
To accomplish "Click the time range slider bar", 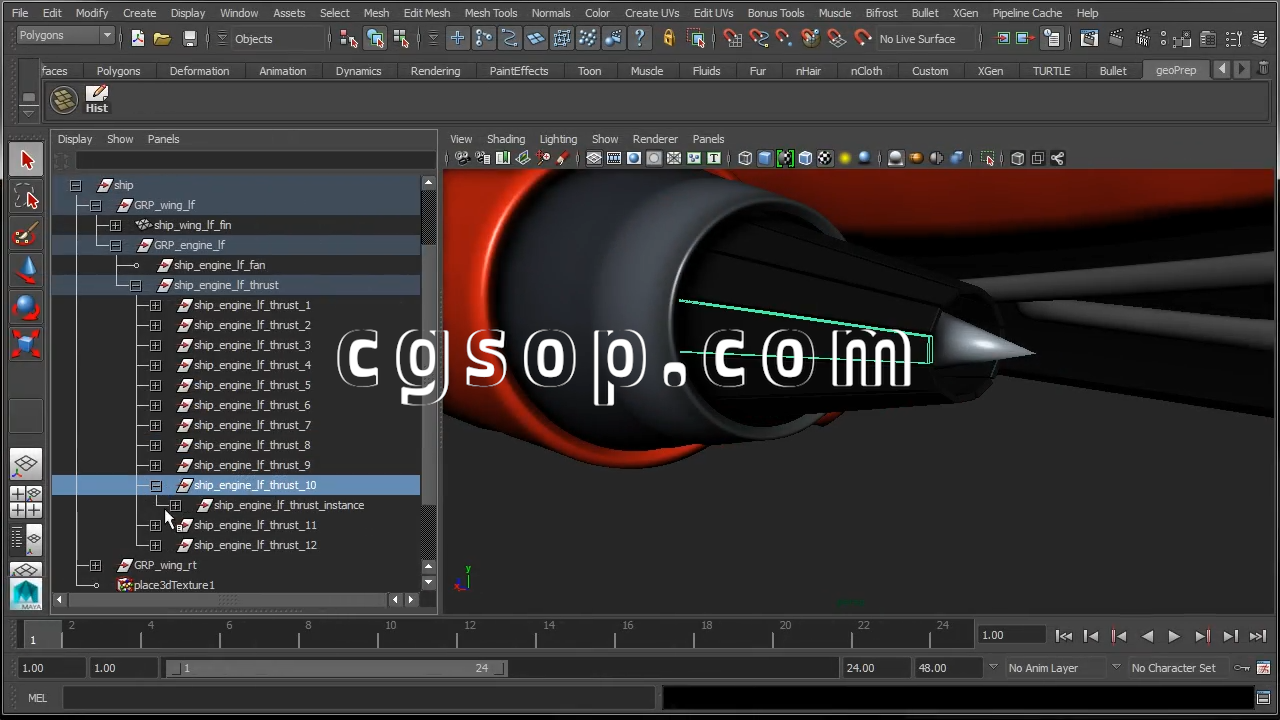I will click(x=337, y=668).
